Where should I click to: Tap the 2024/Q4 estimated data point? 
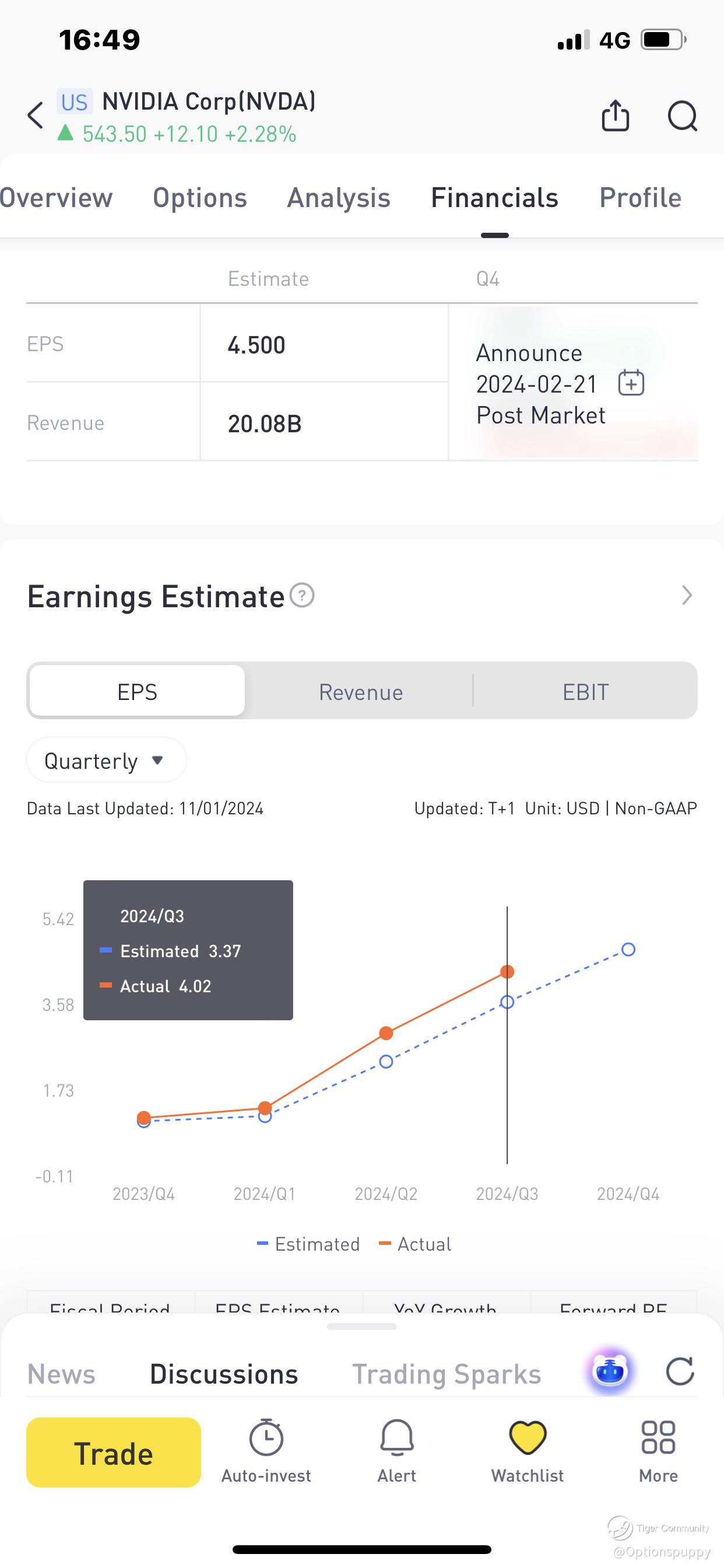click(x=628, y=950)
